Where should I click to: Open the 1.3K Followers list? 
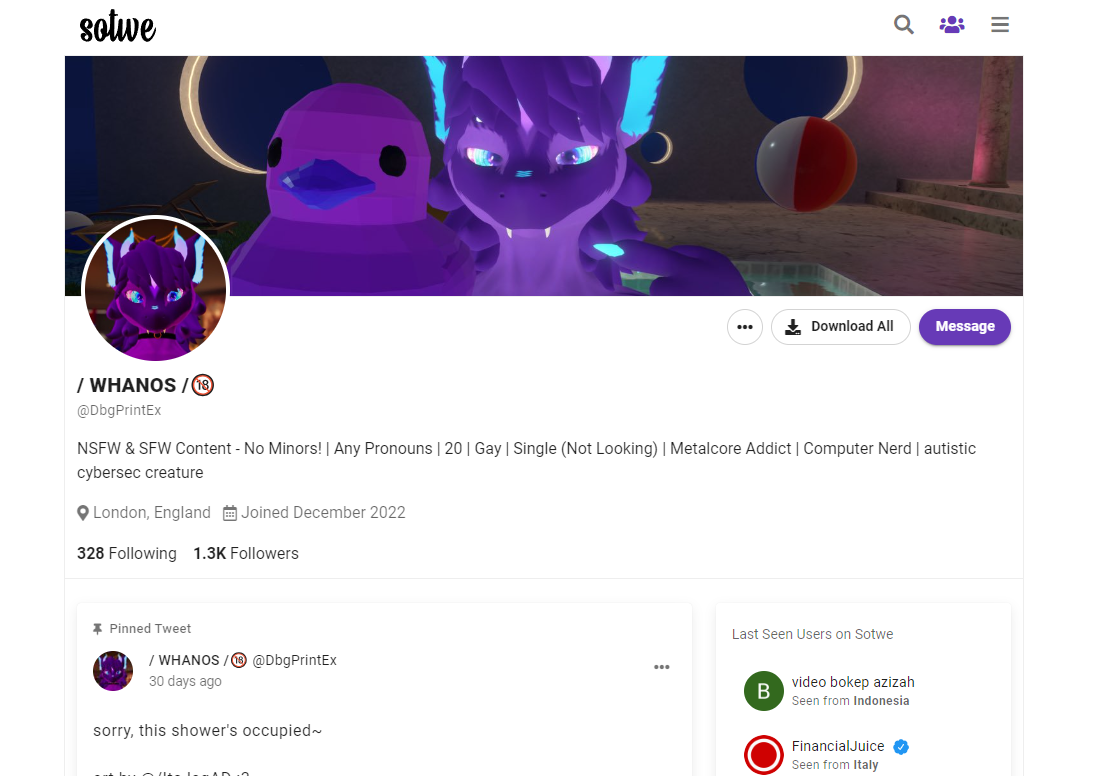[246, 553]
